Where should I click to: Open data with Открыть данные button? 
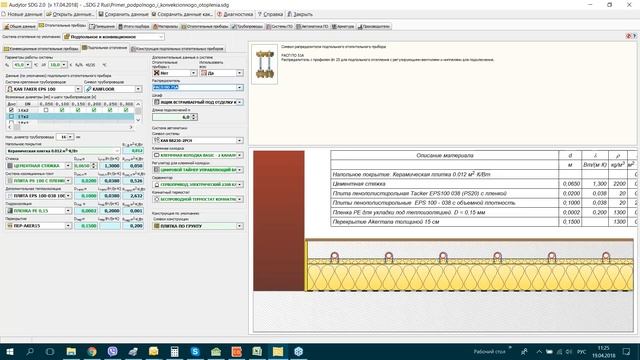point(71,14)
